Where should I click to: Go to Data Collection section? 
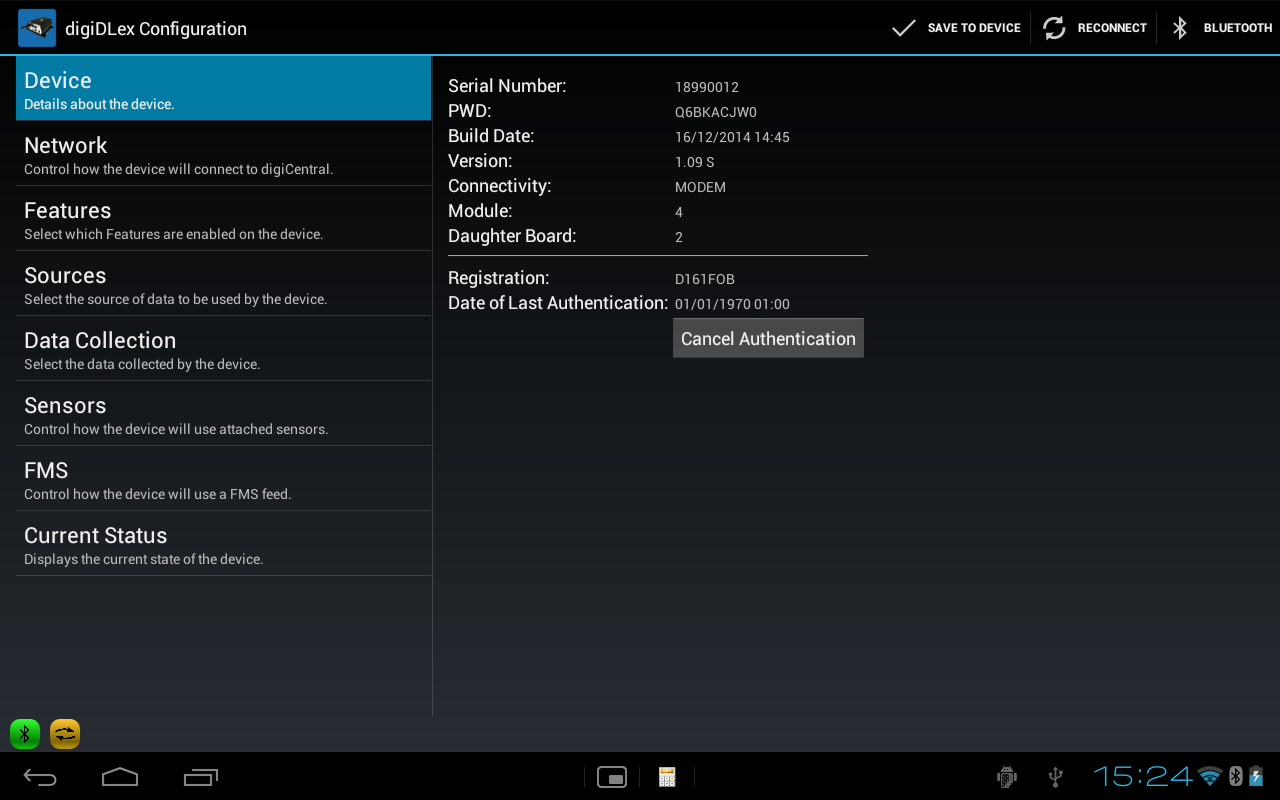click(x=223, y=349)
